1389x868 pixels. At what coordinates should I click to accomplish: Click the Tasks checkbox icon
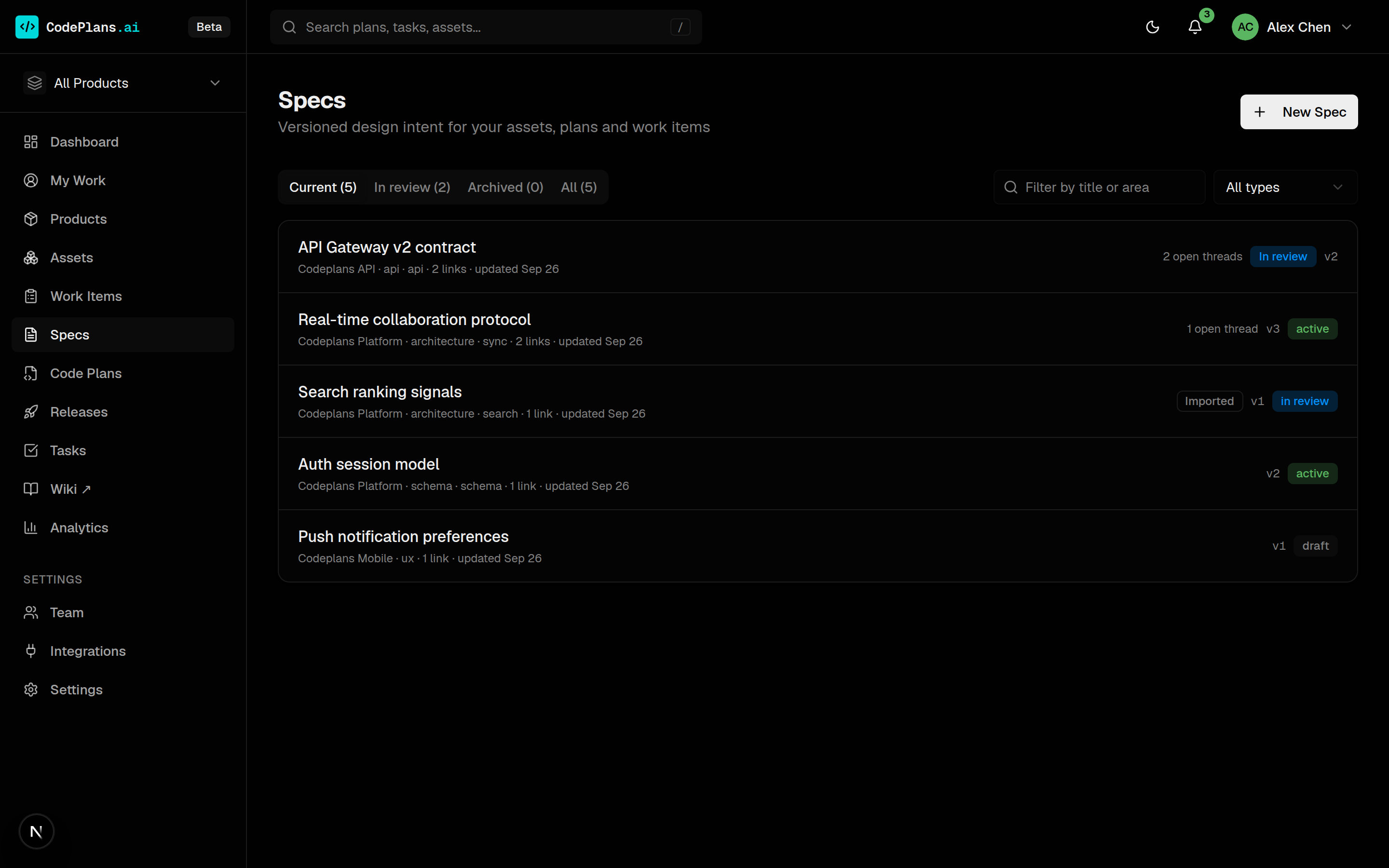31,451
